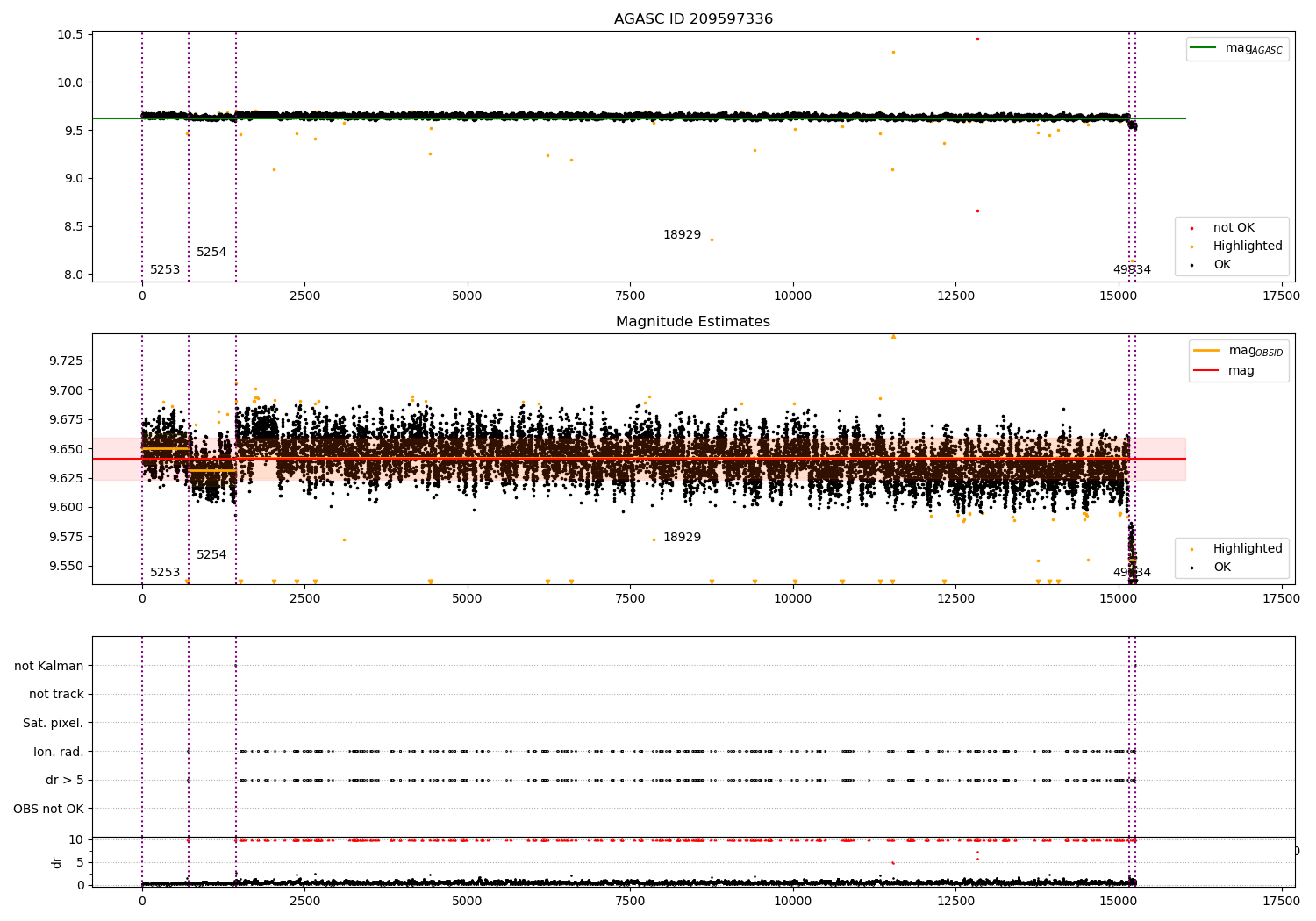Viewport: 1316px width, 921px height.
Task: Click the 'not Kalman' axis label
Action: (49, 666)
